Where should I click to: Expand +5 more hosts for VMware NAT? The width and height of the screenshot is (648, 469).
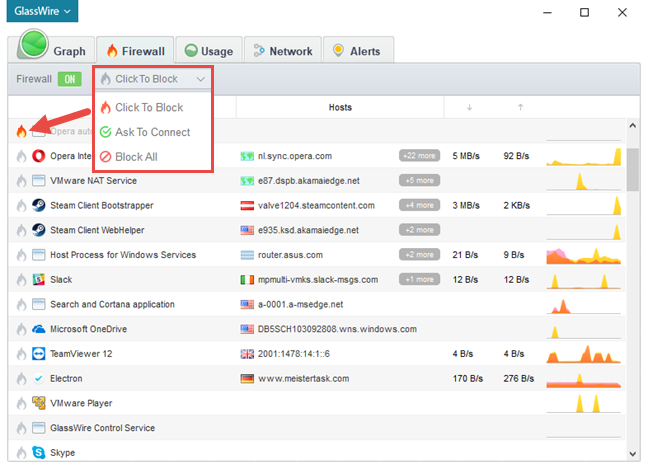[419, 181]
